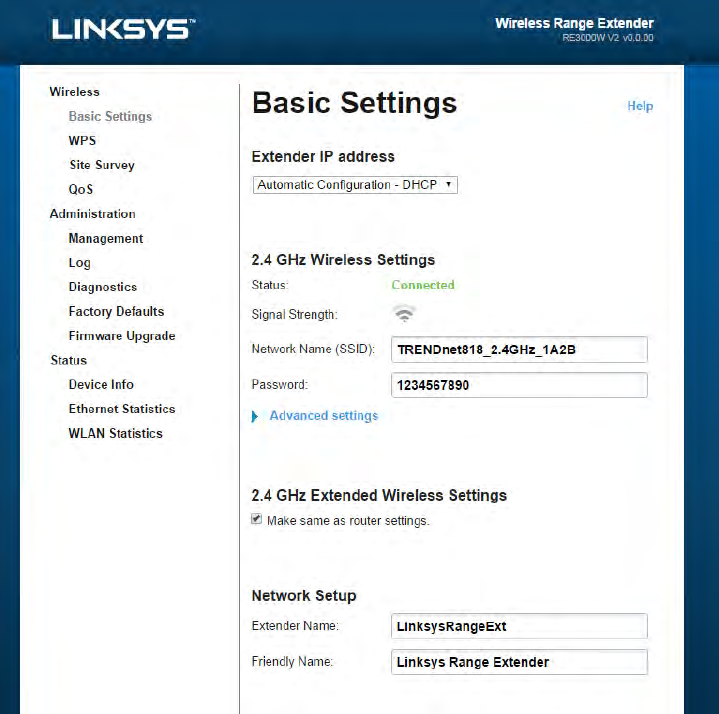The width and height of the screenshot is (719, 714).
Task: Open the Log page
Action: 80,263
